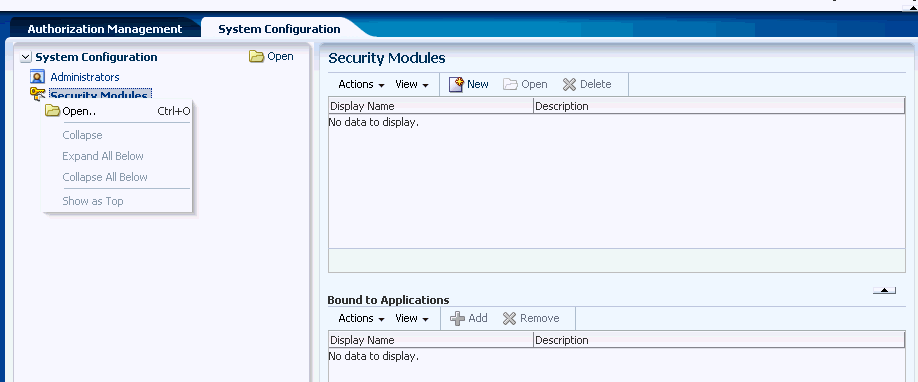918x382 pixels.
Task: Select the Administrators tree item
Action: click(x=85, y=77)
